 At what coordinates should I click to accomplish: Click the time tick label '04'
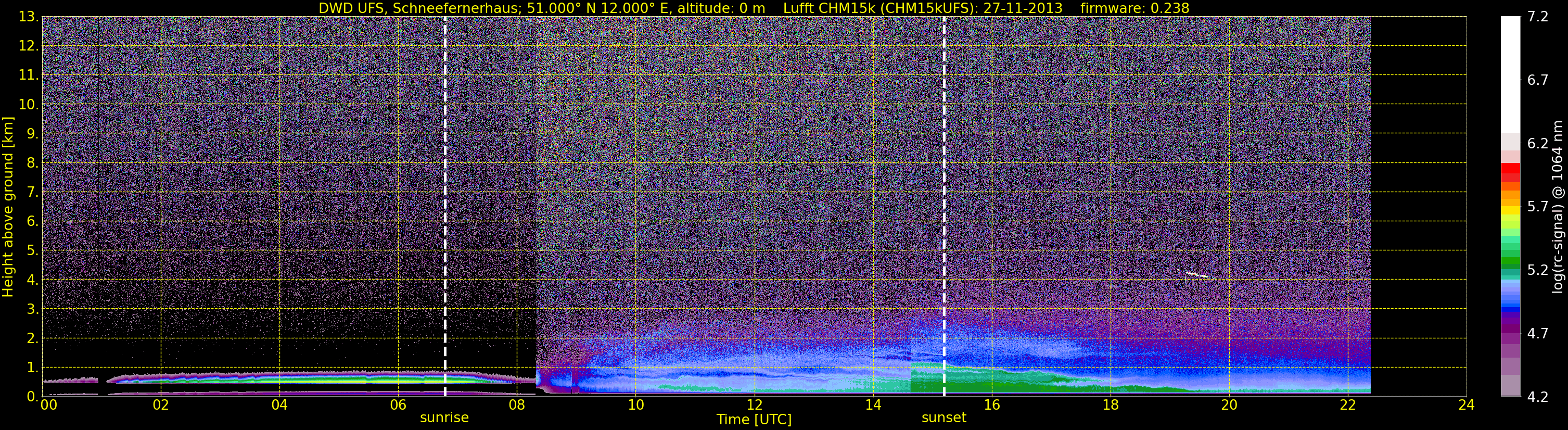click(x=279, y=405)
